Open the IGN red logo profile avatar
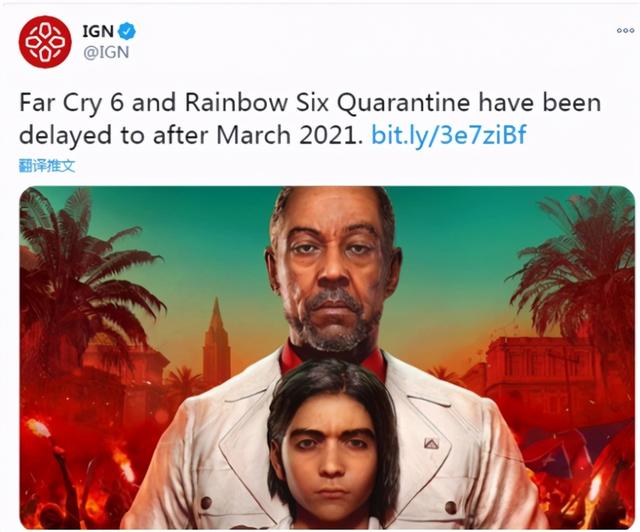Image resolution: width=640 pixels, height=532 pixels. pos(45,42)
